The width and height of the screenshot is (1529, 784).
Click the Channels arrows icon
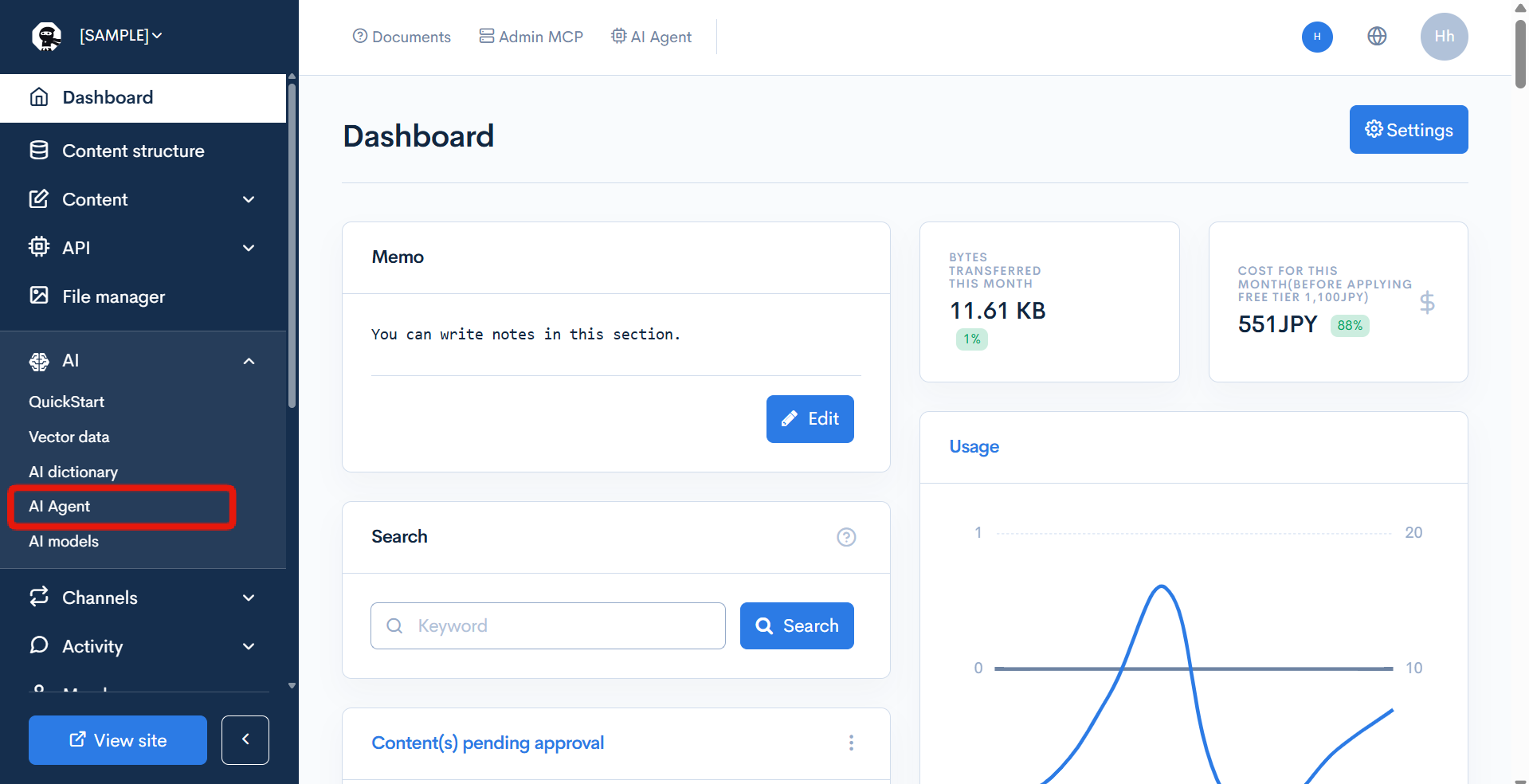coord(39,597)
